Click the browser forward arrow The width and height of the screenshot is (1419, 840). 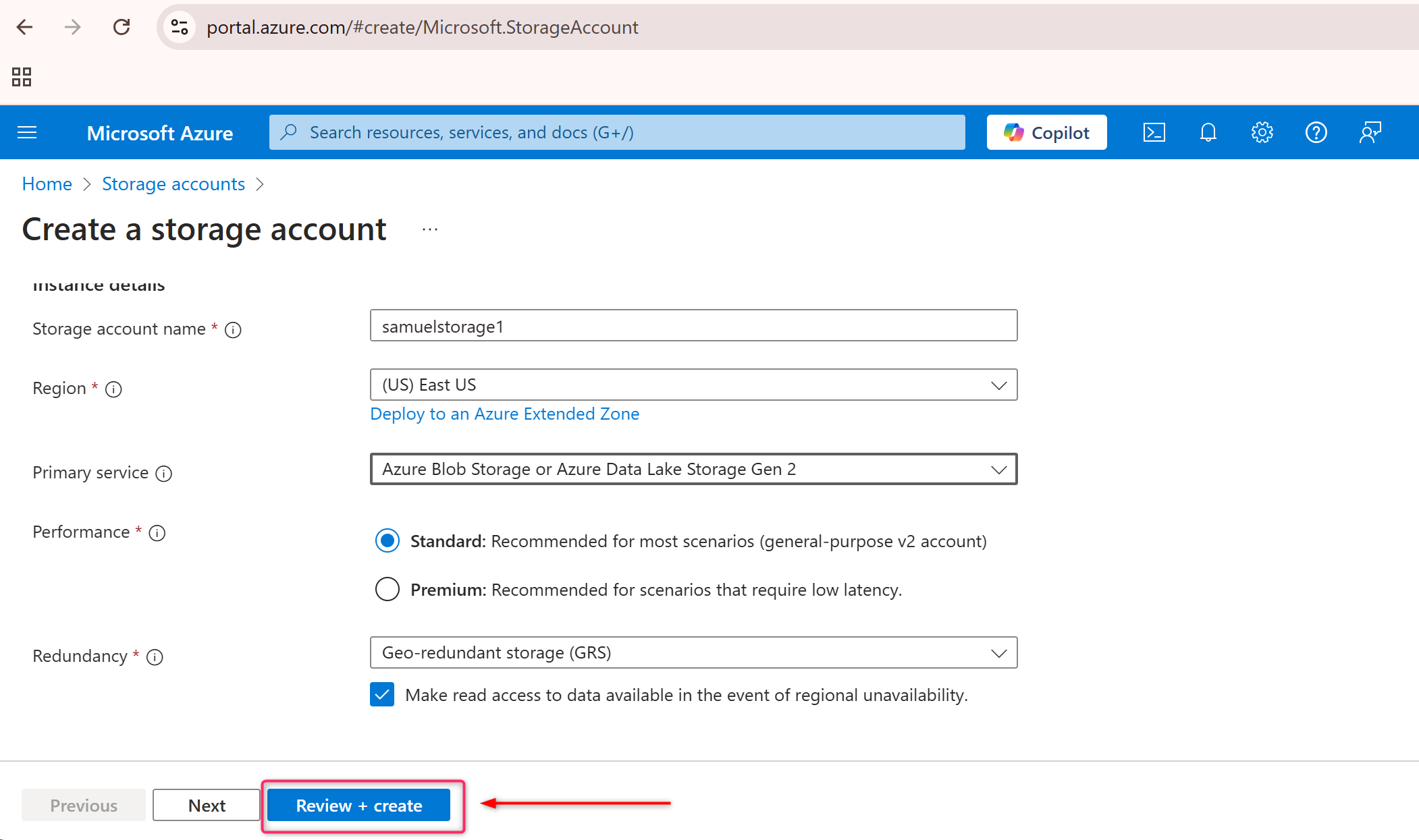(72, 27)
